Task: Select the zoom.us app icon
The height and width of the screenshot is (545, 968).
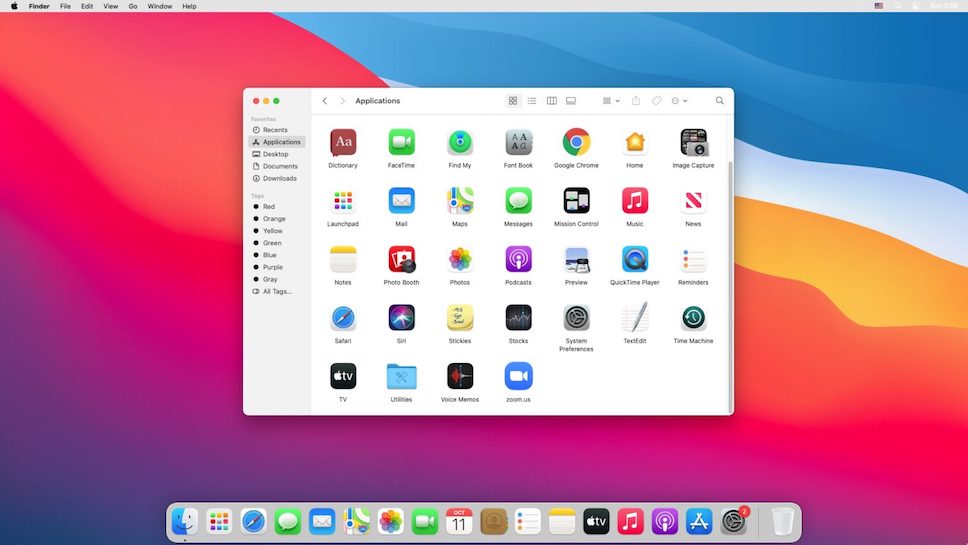Action: click(x=518, y=377)
